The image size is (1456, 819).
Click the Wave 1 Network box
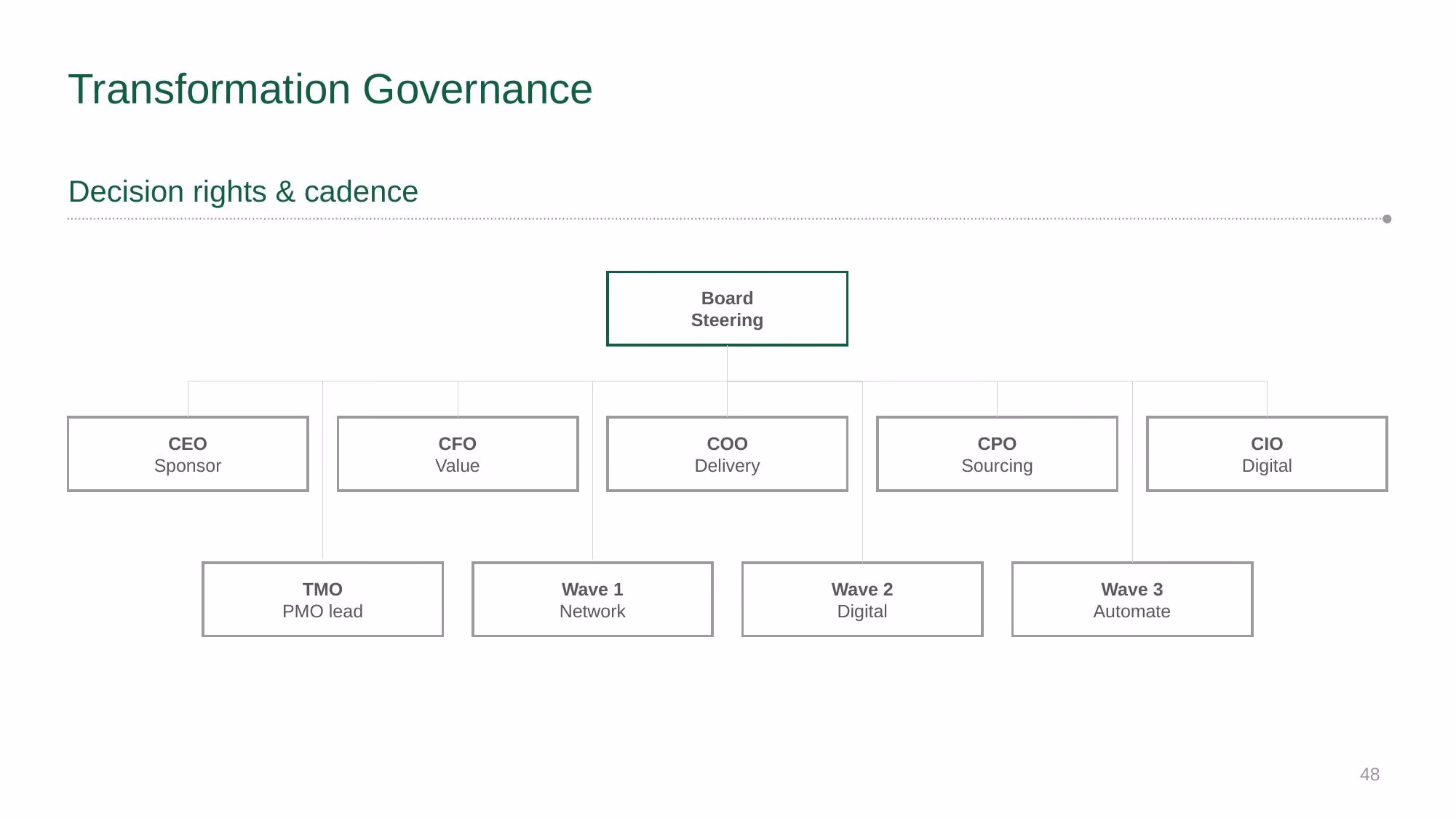pos(592,599)
